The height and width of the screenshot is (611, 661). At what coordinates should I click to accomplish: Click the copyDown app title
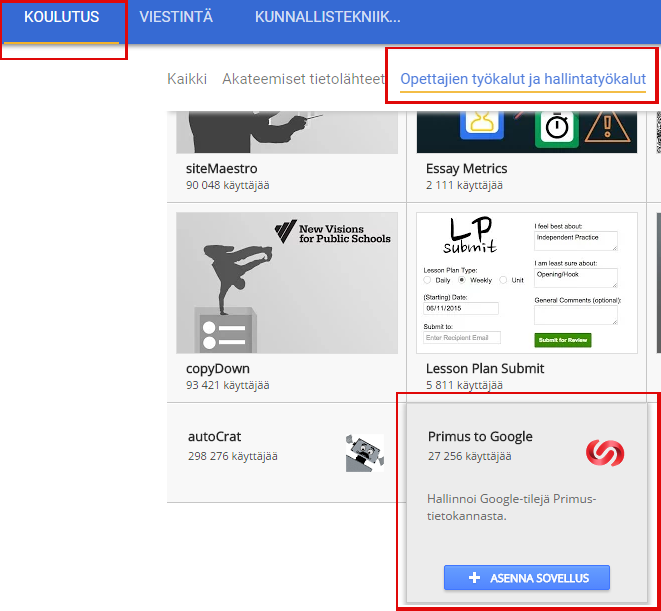(x=218, y=369)
